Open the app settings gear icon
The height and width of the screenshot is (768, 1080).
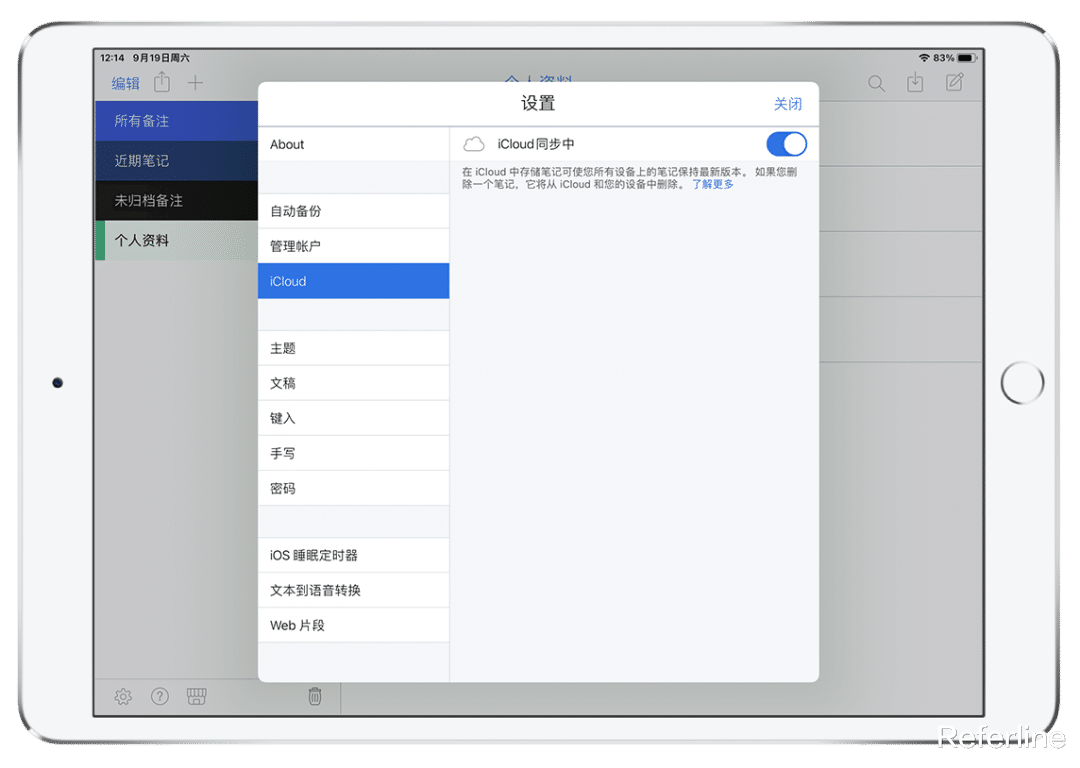coord(122,697)
